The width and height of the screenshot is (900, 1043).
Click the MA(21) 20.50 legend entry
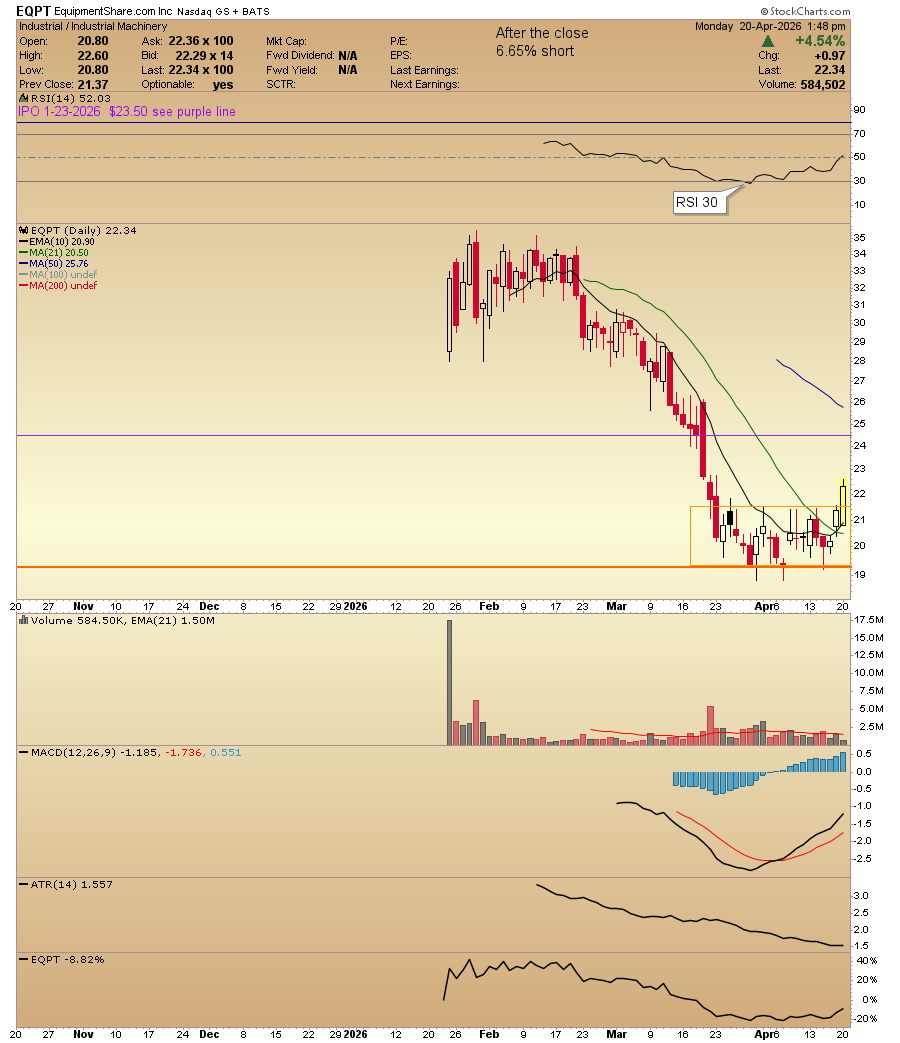tap(54, 253)
